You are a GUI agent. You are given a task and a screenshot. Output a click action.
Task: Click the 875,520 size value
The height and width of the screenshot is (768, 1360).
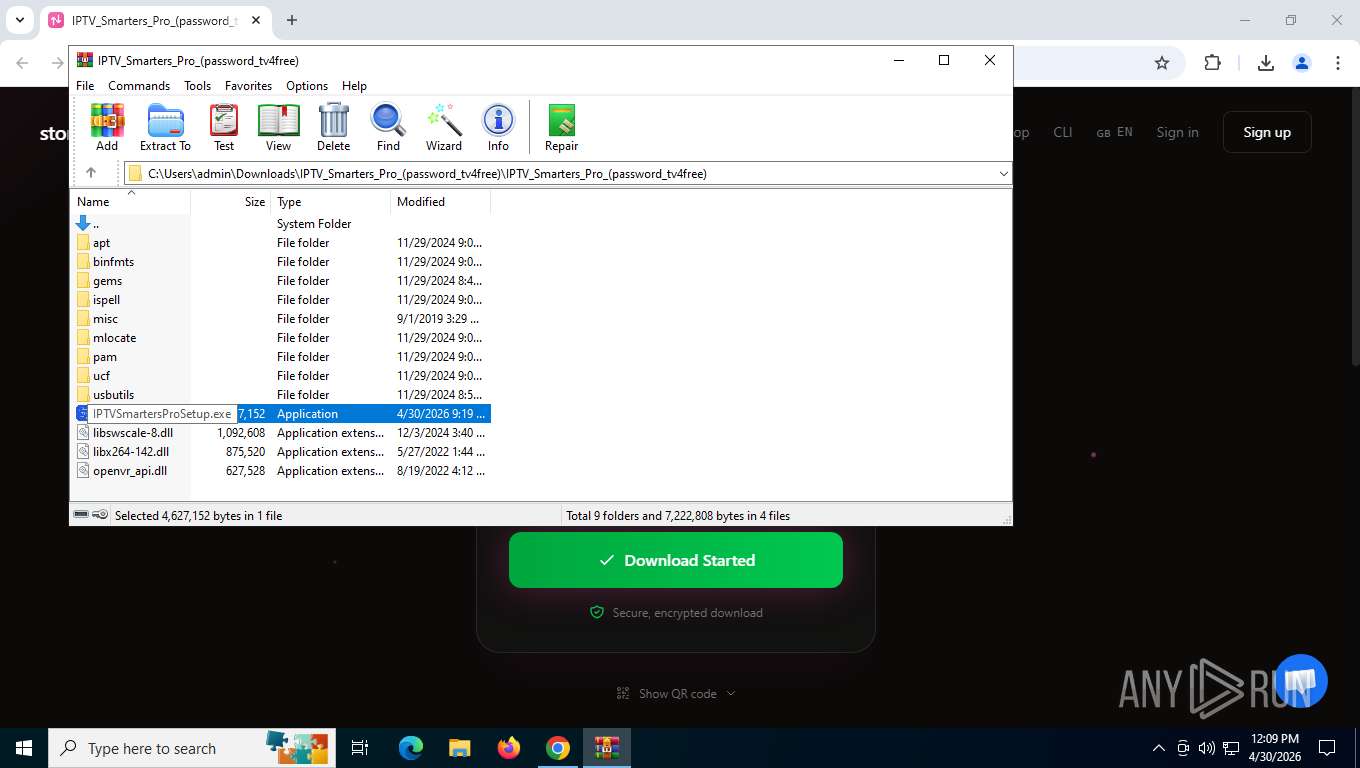tap(246, 452)
